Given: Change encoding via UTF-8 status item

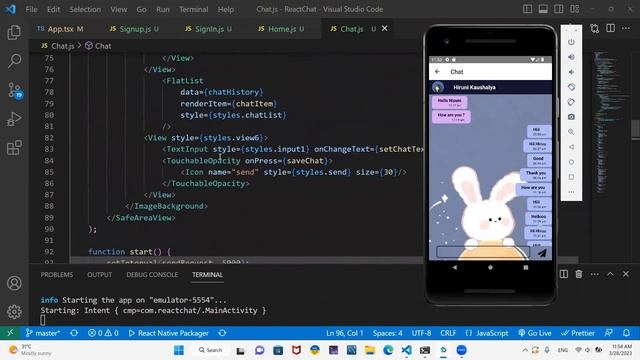Looking at the screenshot, I should [421, 333].
